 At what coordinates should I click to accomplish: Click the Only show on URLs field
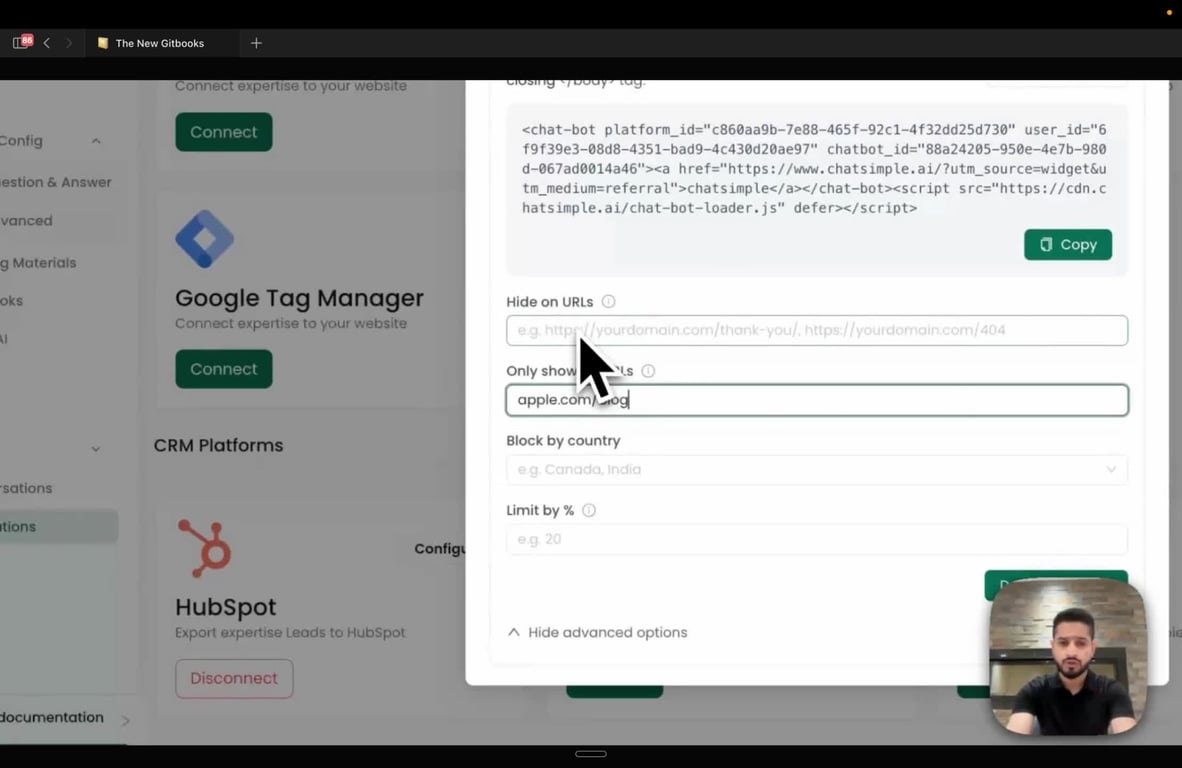tap(817, 400)
